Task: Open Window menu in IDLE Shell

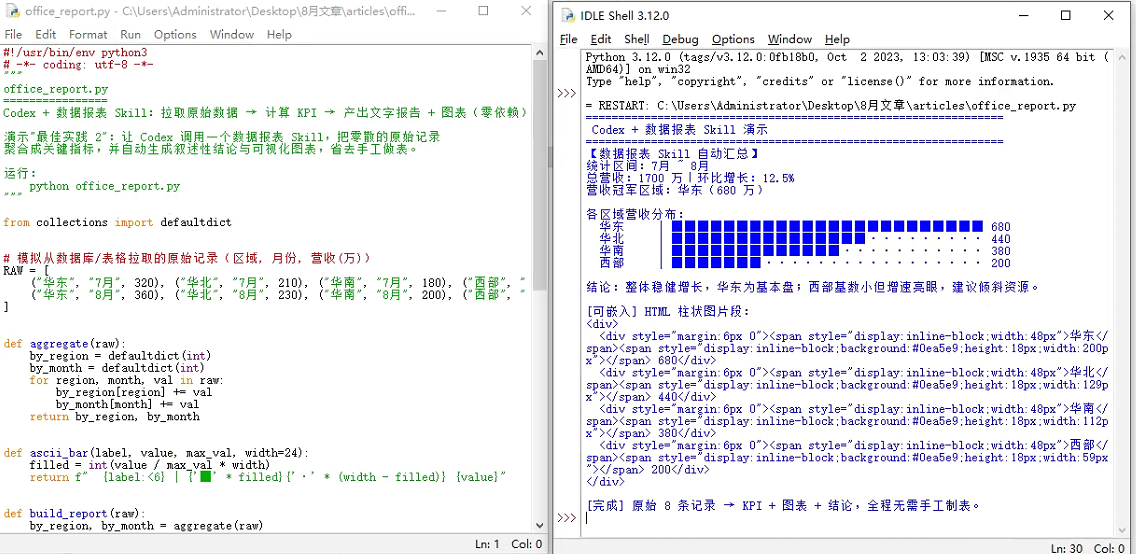Action: pyautogui.click(x=790, y=39)
